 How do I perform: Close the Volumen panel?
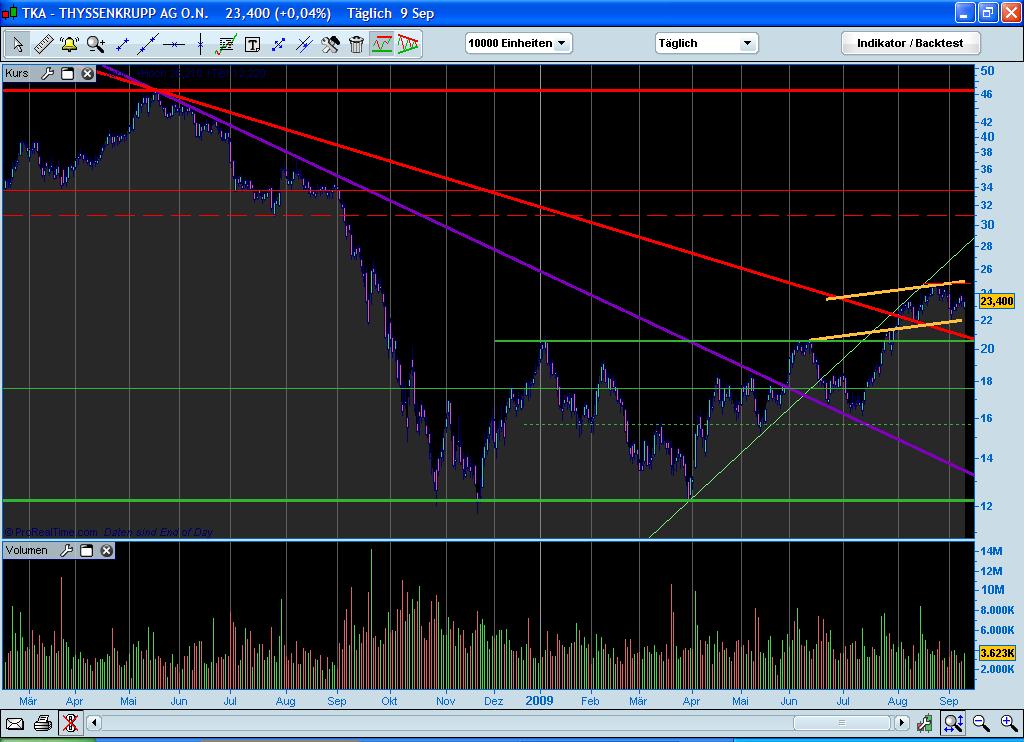(106, 551)
